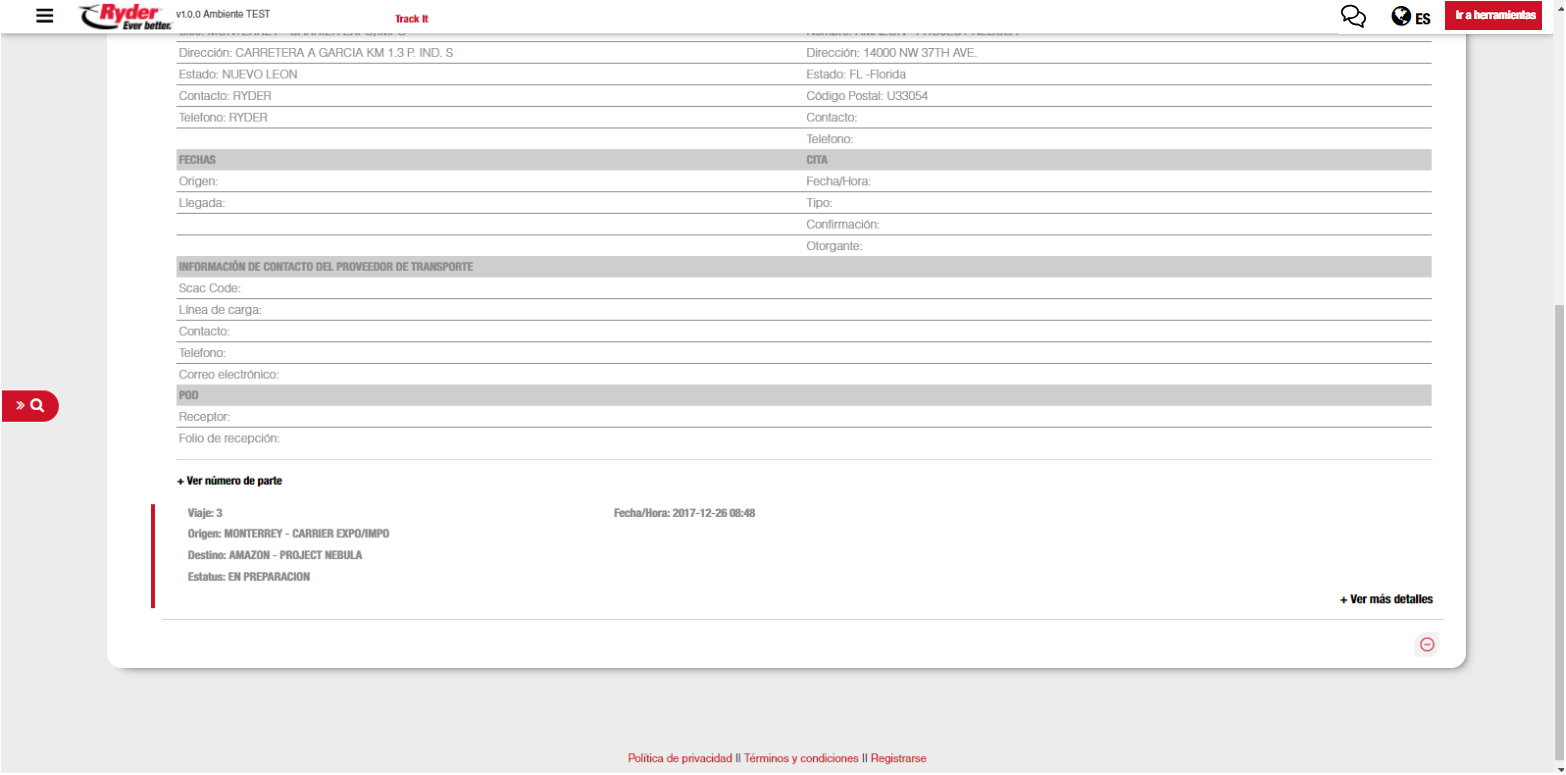Screen dimensions: 1566x775
Task: Click the Ir a herramientas button
Action: pyautogui.click(x=1495, y=16)
